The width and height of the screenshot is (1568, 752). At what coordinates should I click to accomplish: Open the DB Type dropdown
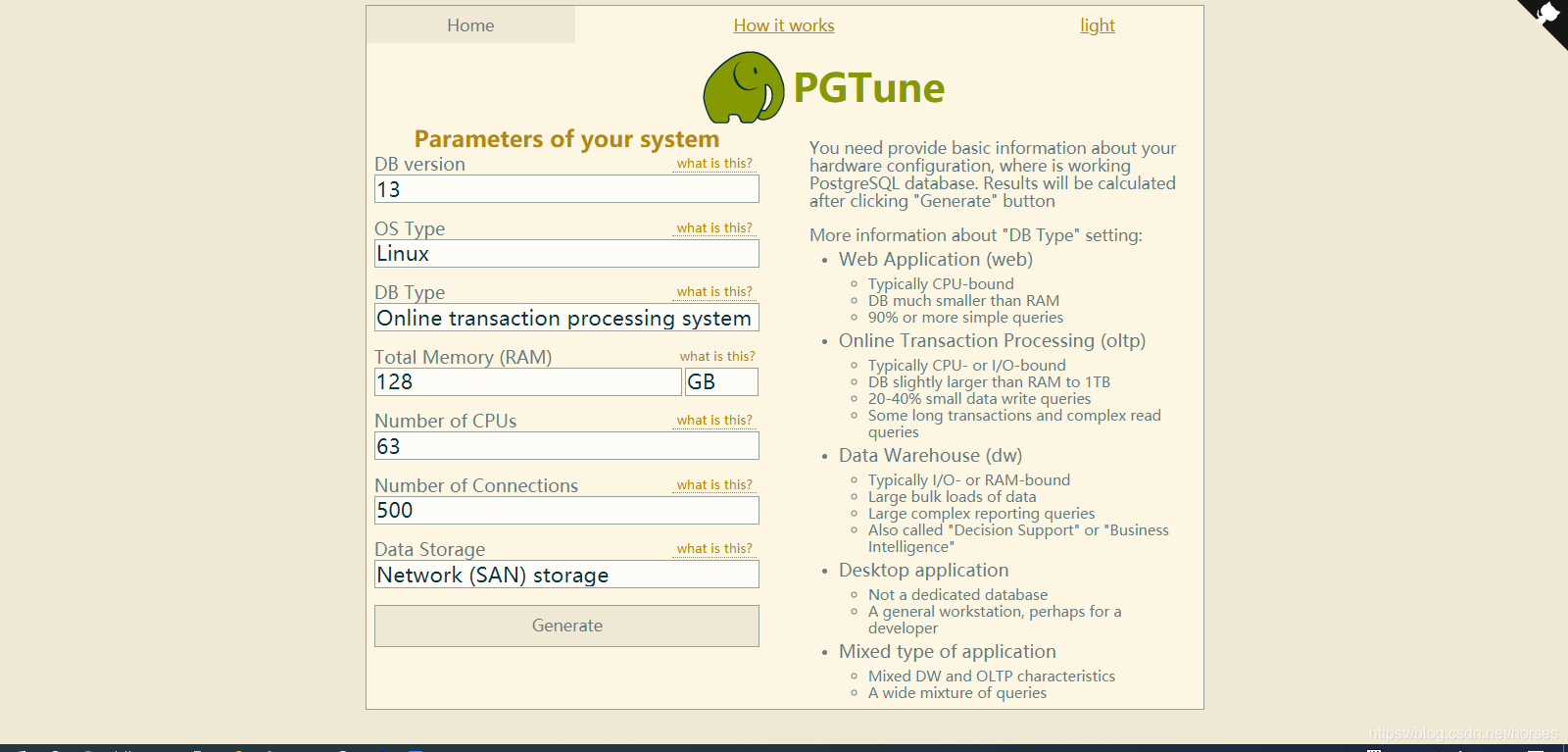[566, 318]
